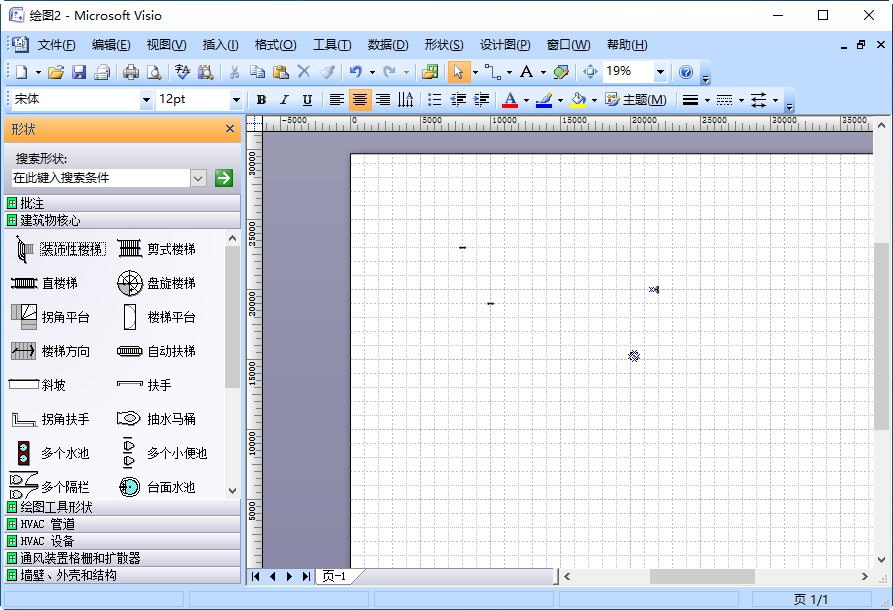Open the font size dropdown
This screenshot has width=893, height=610.
coord(236,100)
